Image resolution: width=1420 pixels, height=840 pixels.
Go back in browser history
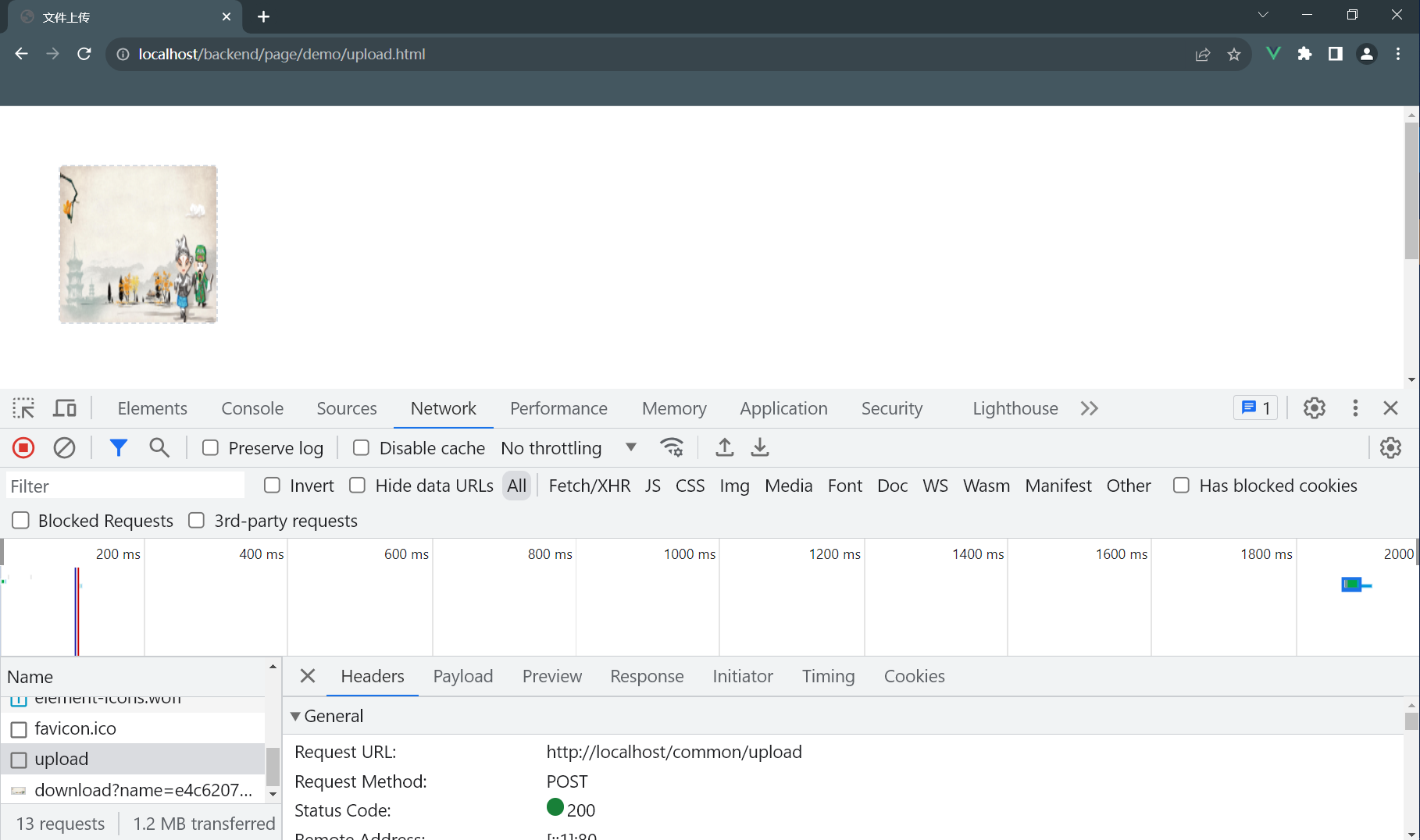(22, 54)
